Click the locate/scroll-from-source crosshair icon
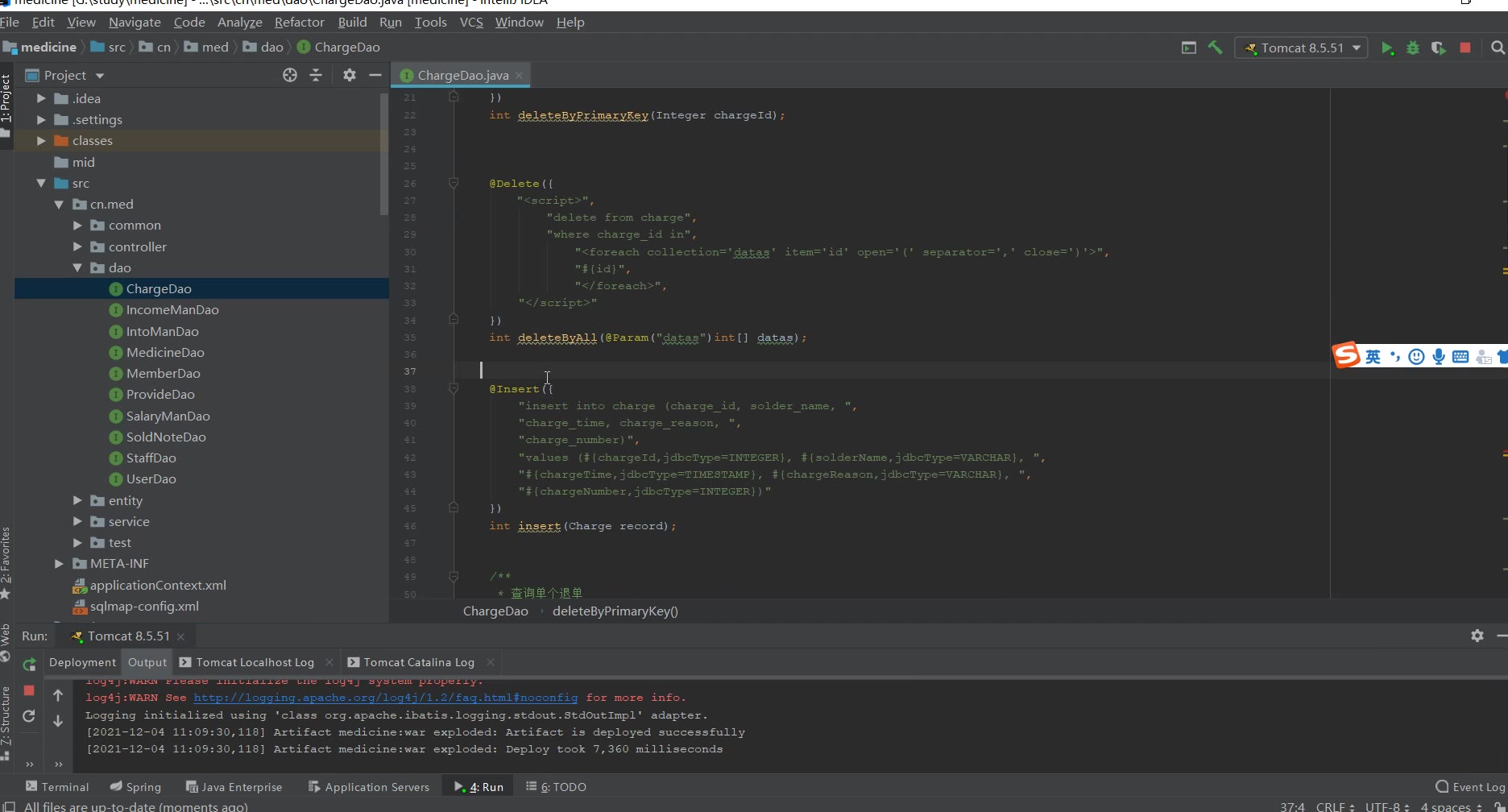1508x812 pixels. click(x=290, y=75)
